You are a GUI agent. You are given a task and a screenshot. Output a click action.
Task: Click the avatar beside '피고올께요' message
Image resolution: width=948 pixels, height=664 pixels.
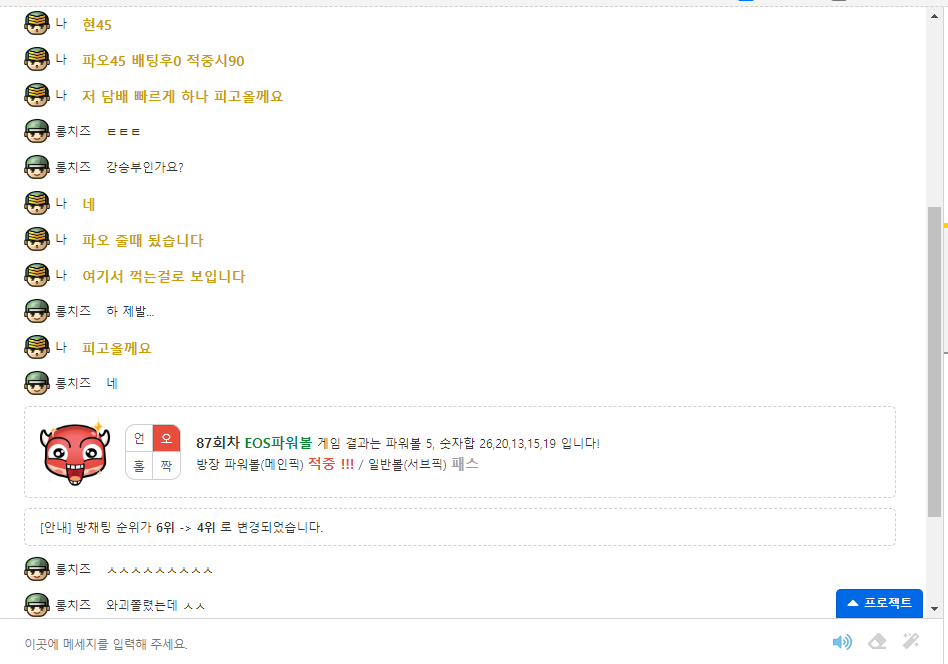[x=37, y=347]
